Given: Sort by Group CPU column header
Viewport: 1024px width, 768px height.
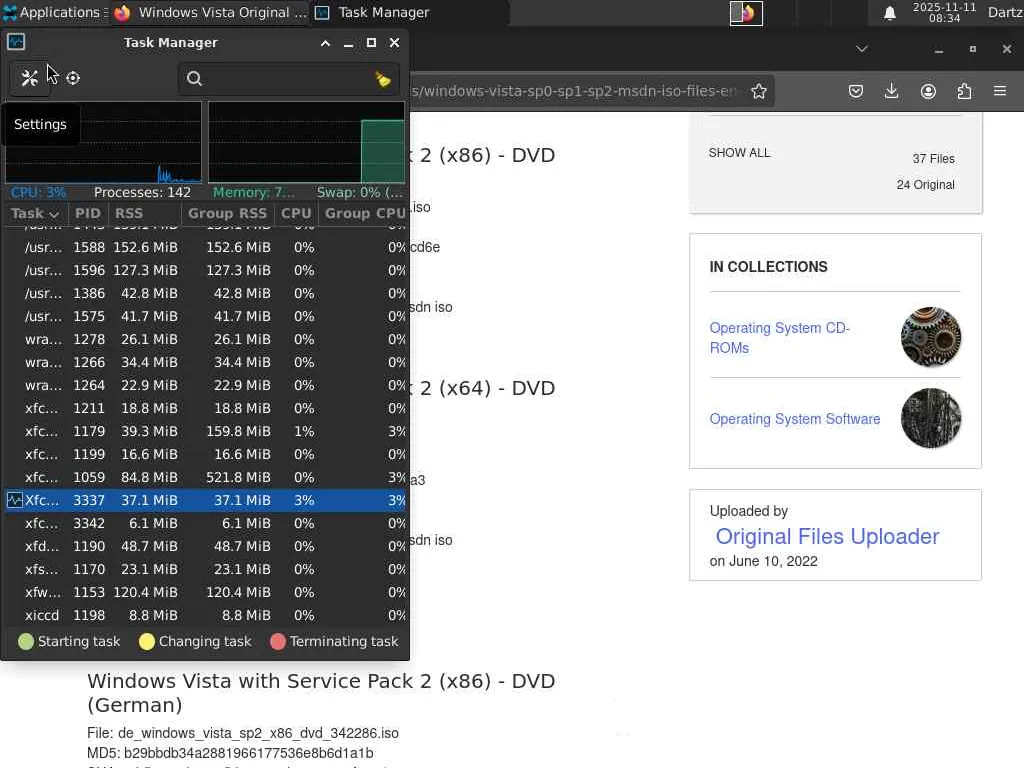Looking at the screenshot, I should coord(364,214).
